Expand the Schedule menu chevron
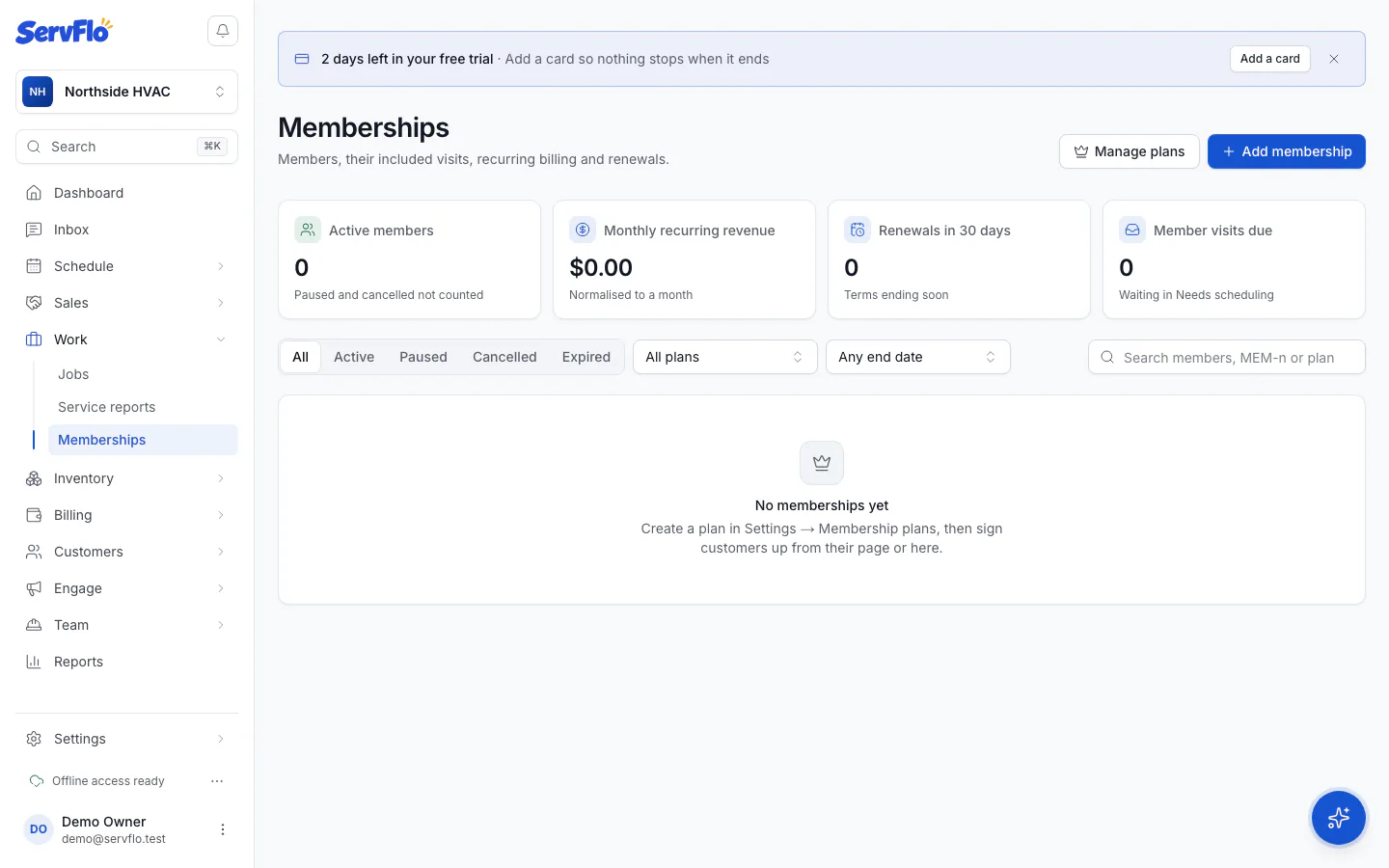Screen dimensions: 1389x868 tap(221, 266)
